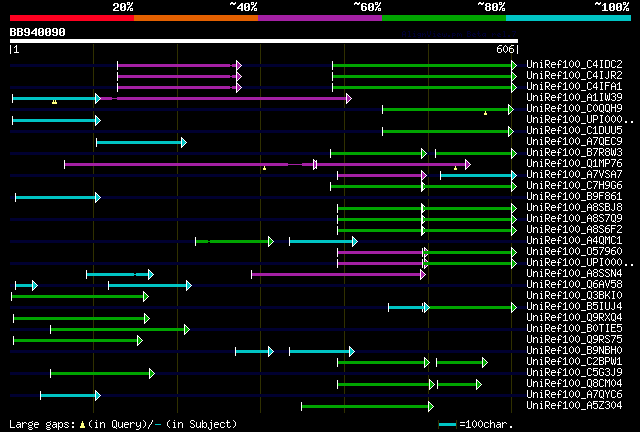This screenshot has height=432, width=640.
Task: Select the UniRef100_A7QEC9 label
Action: click(574, 141)
